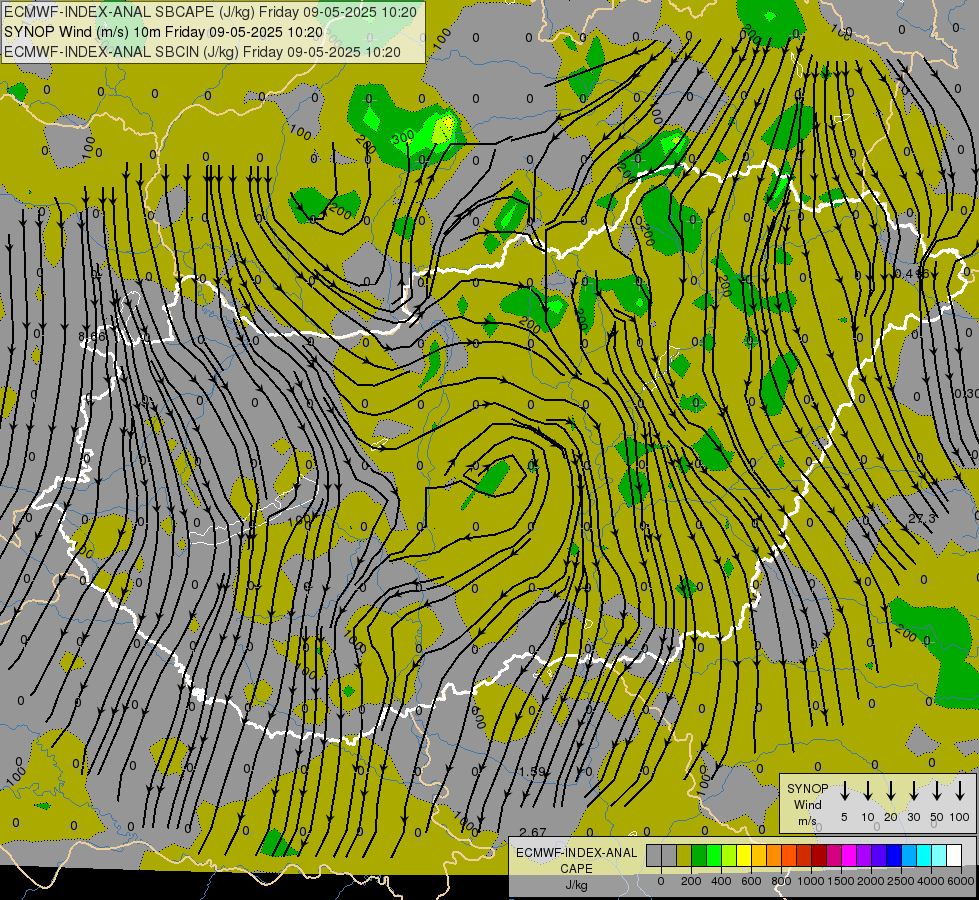
Task: Click the 5 m/s wind arrow in legend
Action: (844, 791)
